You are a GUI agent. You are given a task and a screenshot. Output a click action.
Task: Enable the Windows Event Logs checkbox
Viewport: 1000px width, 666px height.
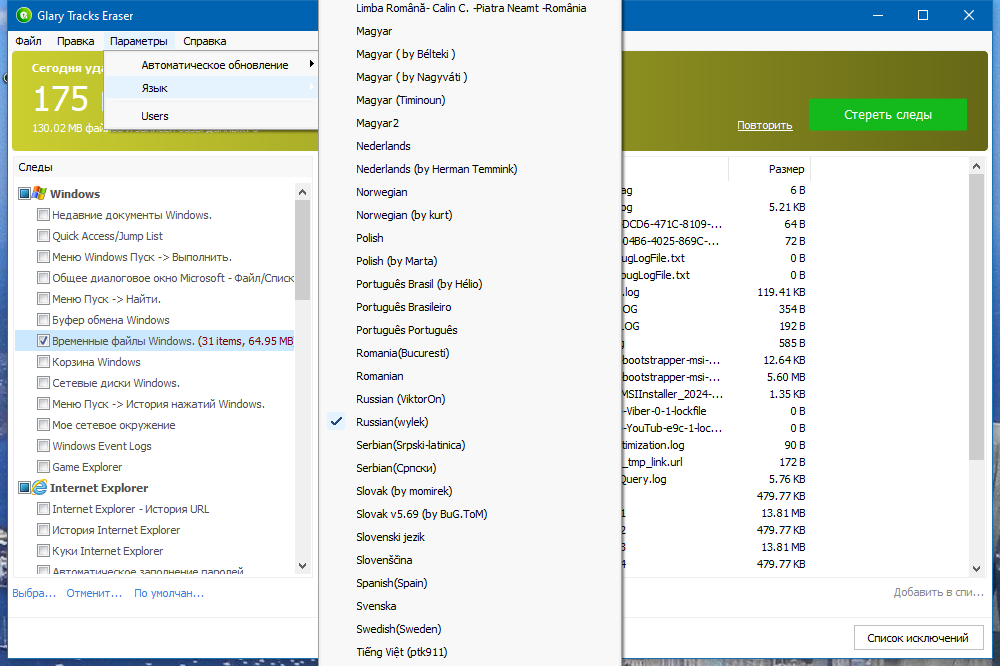point(43,446)
